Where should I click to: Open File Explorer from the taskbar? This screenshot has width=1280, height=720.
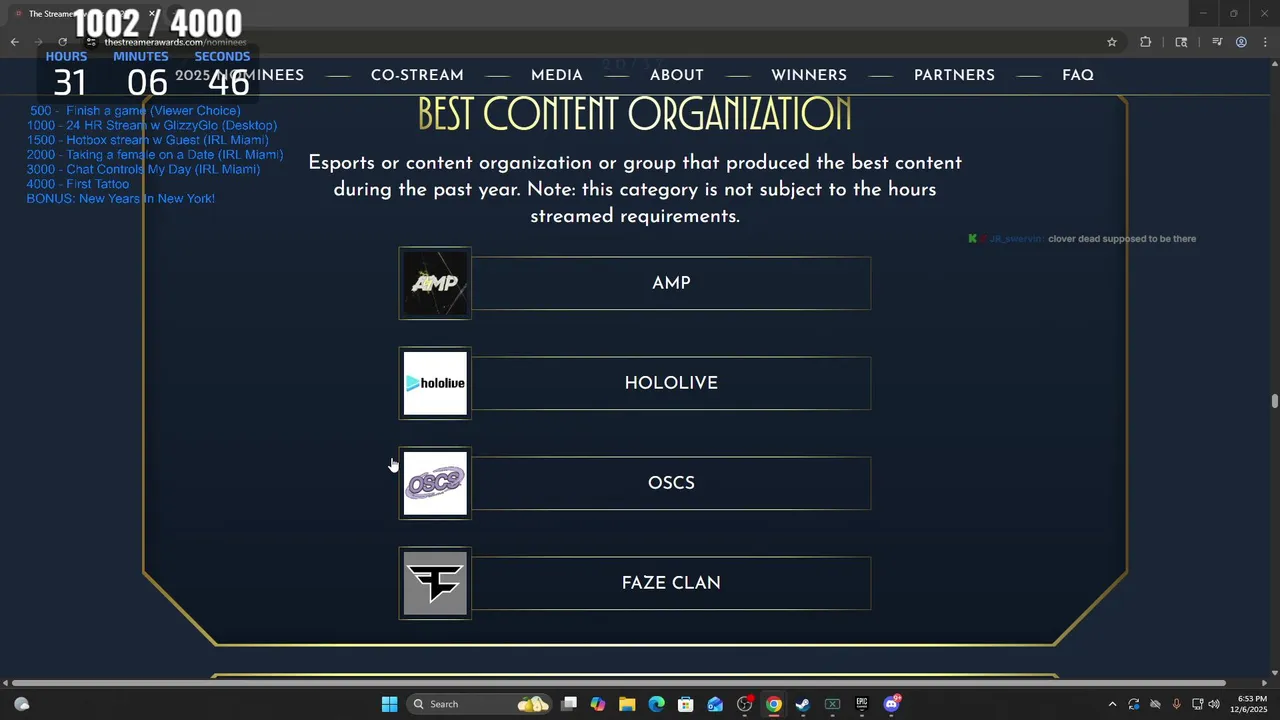627,704
